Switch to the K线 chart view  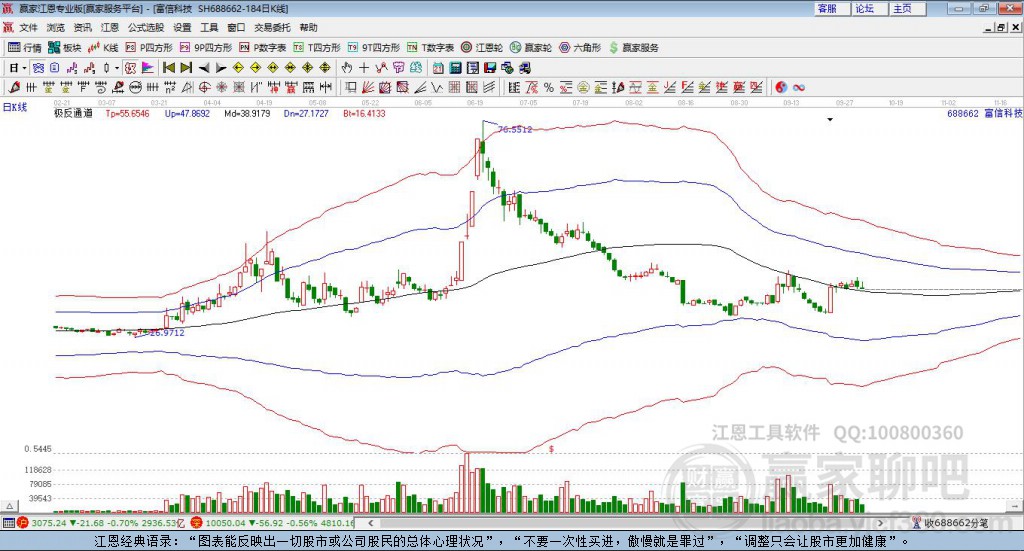(x=103, y=48)
